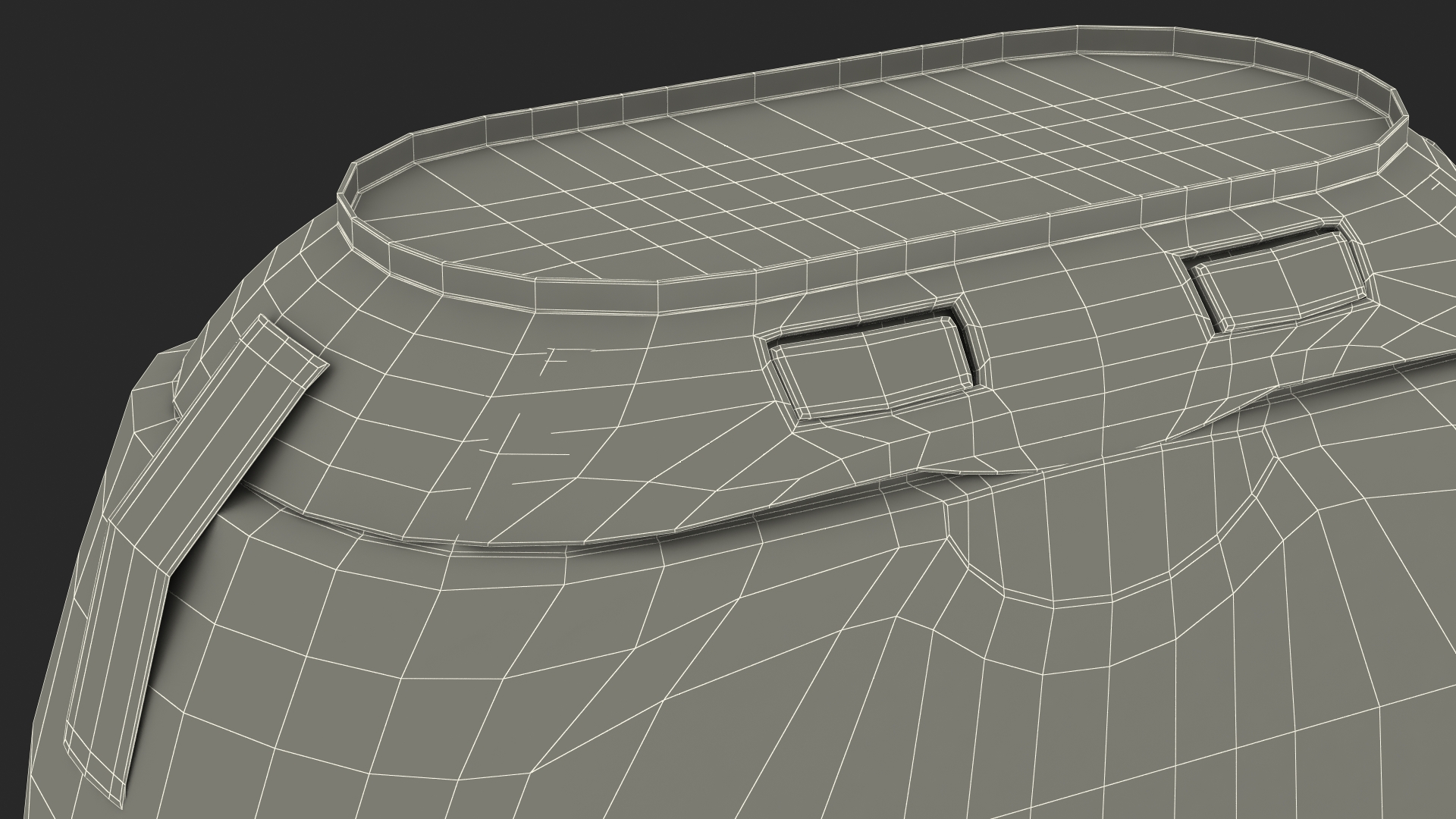This screenshot has height=819, width=1456.
Task: Click the right recessed rectangular button panel
Action: click(x=1279, y=281)
